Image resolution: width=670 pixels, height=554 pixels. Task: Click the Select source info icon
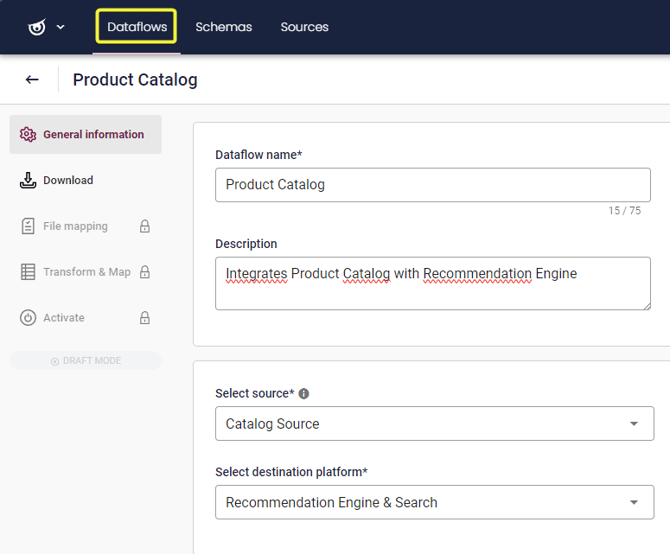304,393
